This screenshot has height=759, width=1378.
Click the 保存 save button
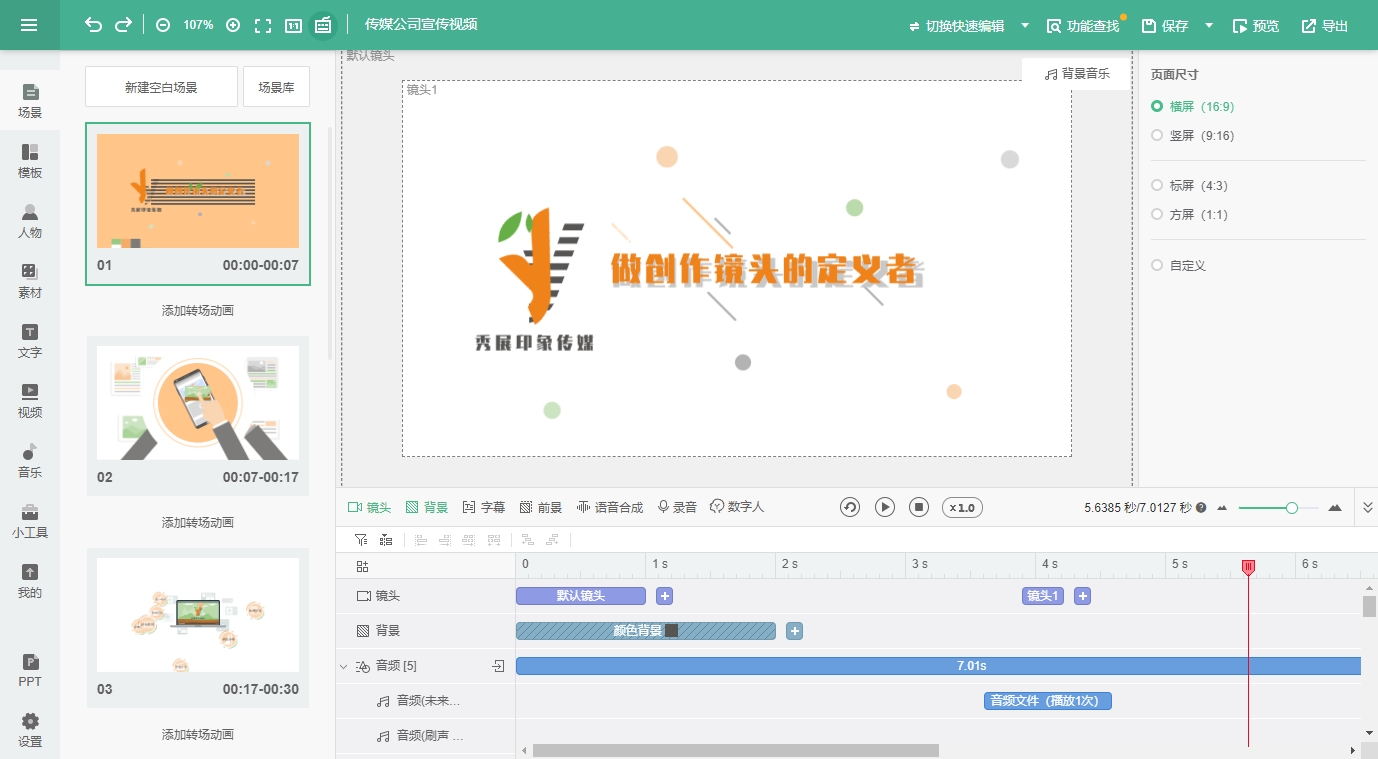(x=1165, y=26)
